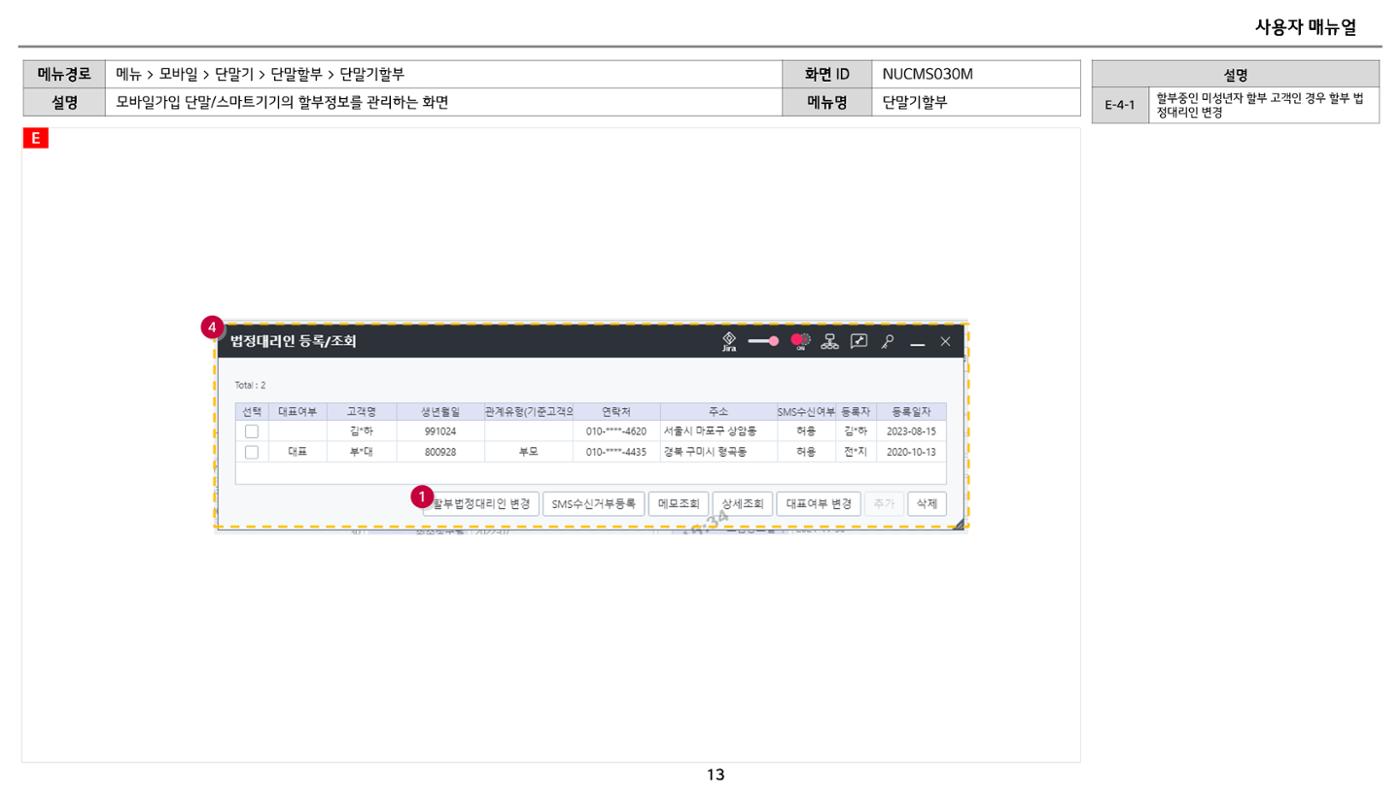
Task: Tick the checkbox in the 부*대 customer row
Action: (252, 452)
